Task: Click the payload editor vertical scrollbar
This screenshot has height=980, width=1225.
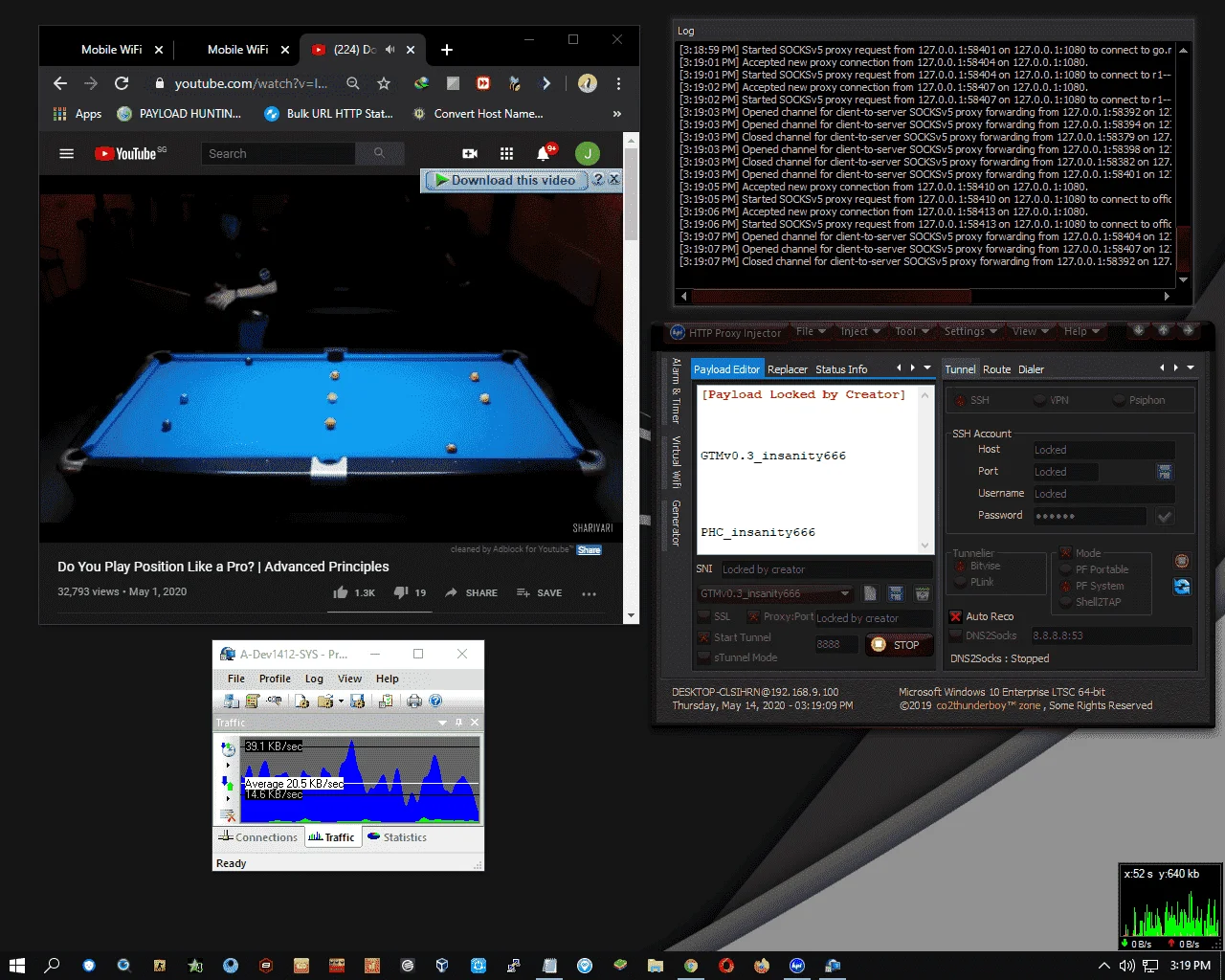Action: point(924,470)
